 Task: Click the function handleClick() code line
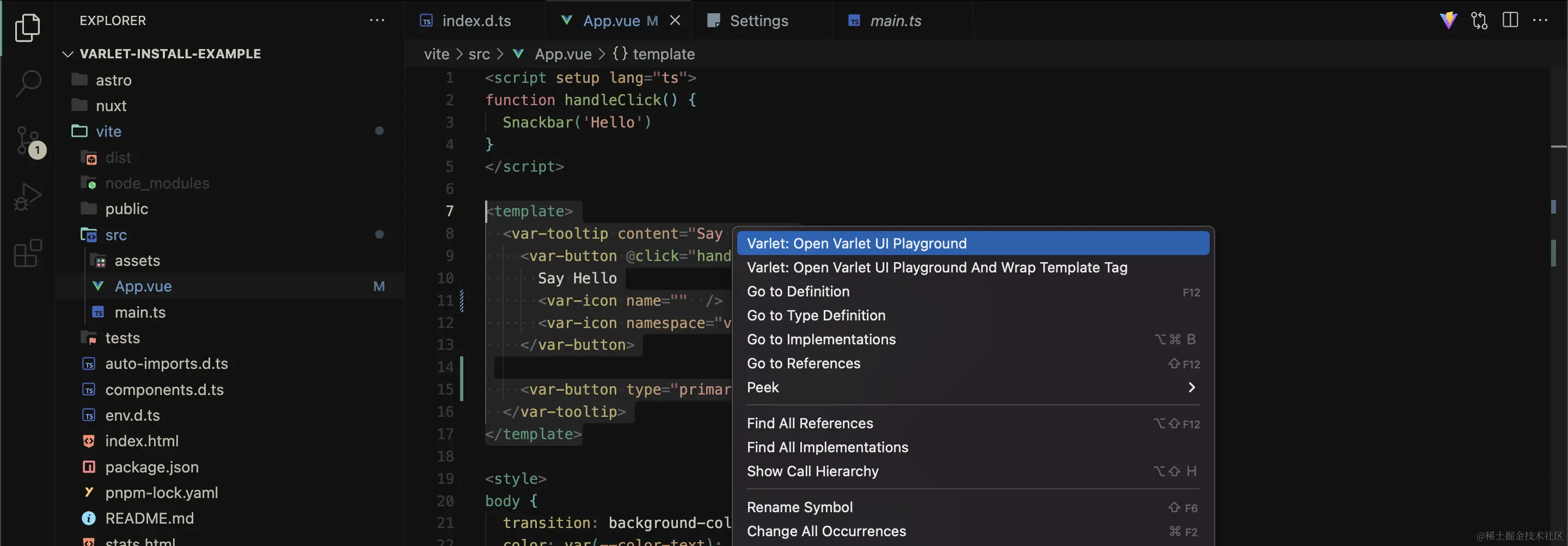(x=590, y=100)
